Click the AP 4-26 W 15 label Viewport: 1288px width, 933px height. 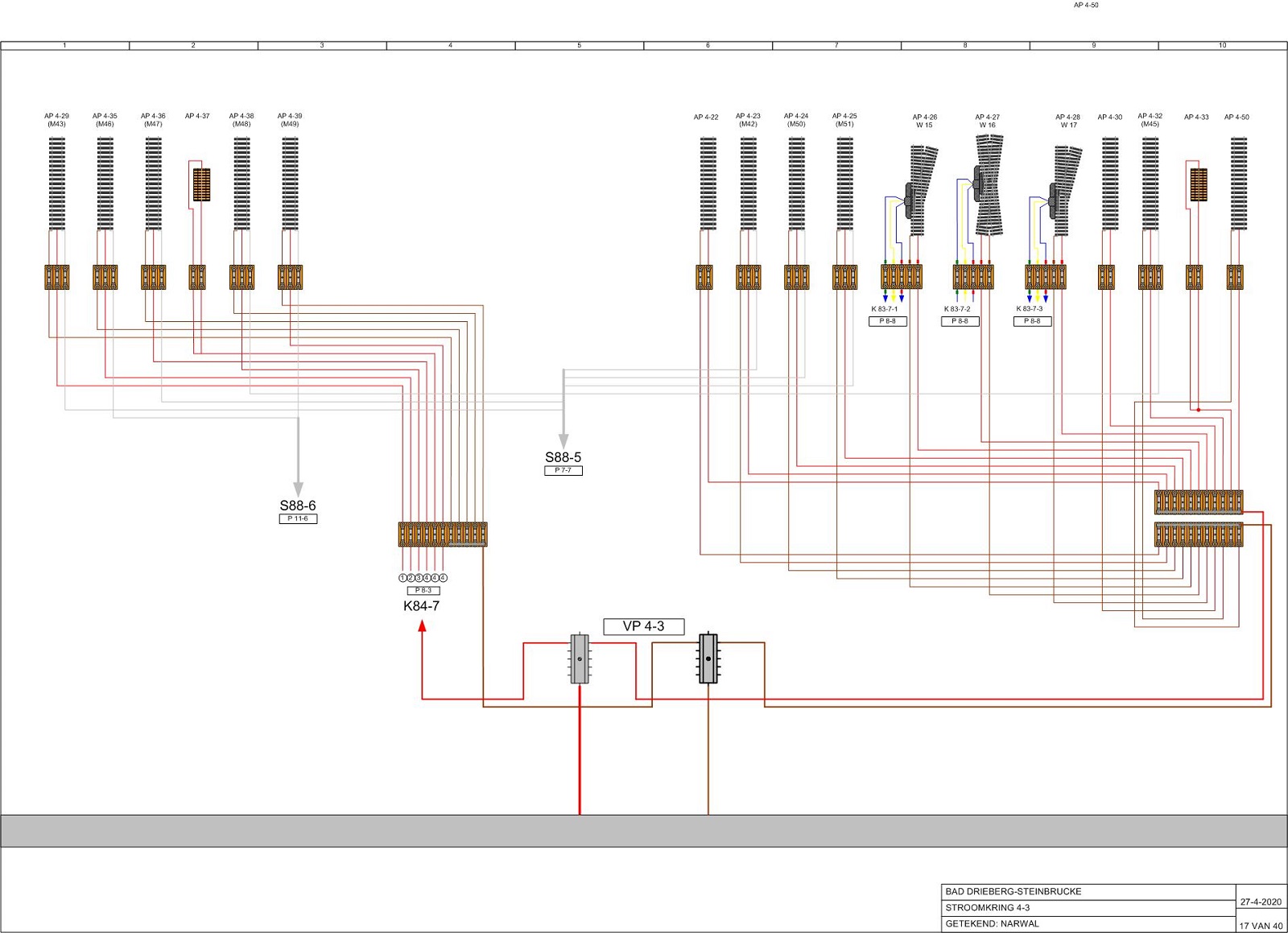(924, 121)
